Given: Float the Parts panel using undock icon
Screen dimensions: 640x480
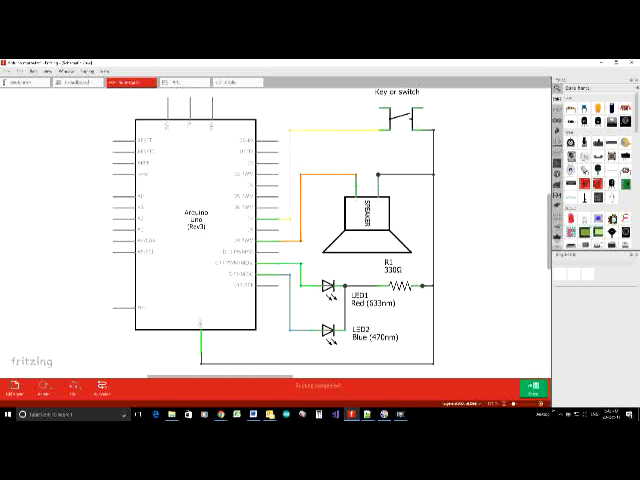Looking at the screenshot, I should 631,80.
